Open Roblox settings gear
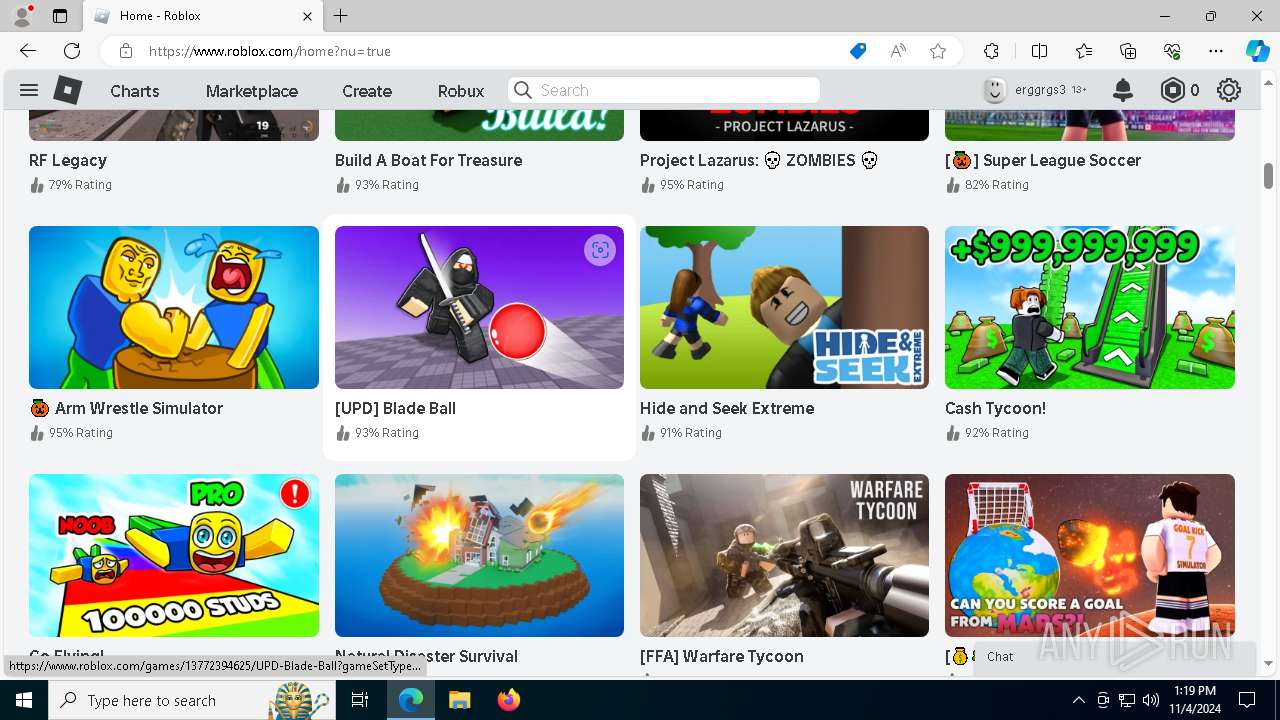The image size is (1280, 720). pyautogui.click(x=1229, y=90)
